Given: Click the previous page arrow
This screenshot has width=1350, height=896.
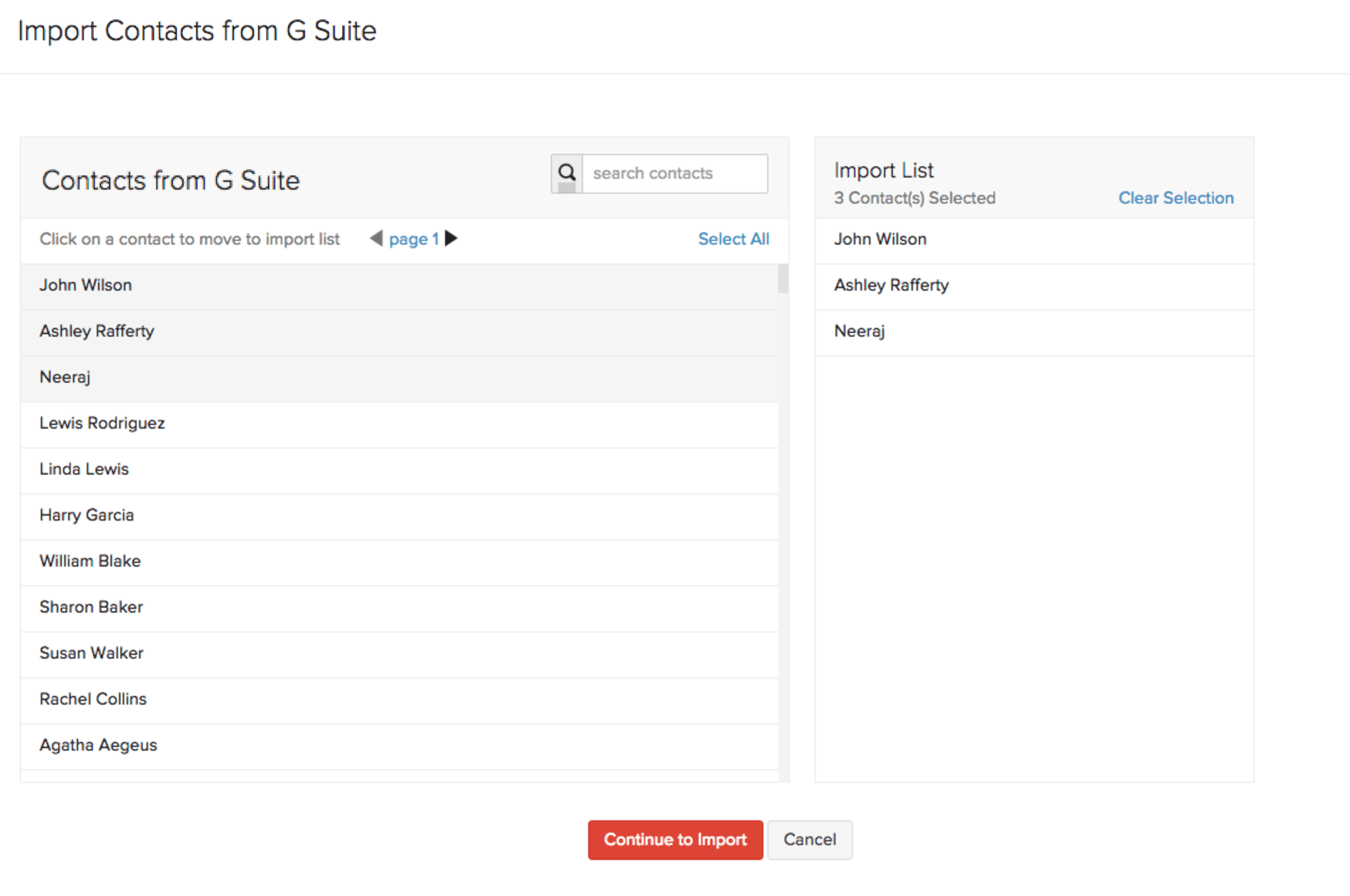Looking at the screenshot, I should [x=375, y=239].
